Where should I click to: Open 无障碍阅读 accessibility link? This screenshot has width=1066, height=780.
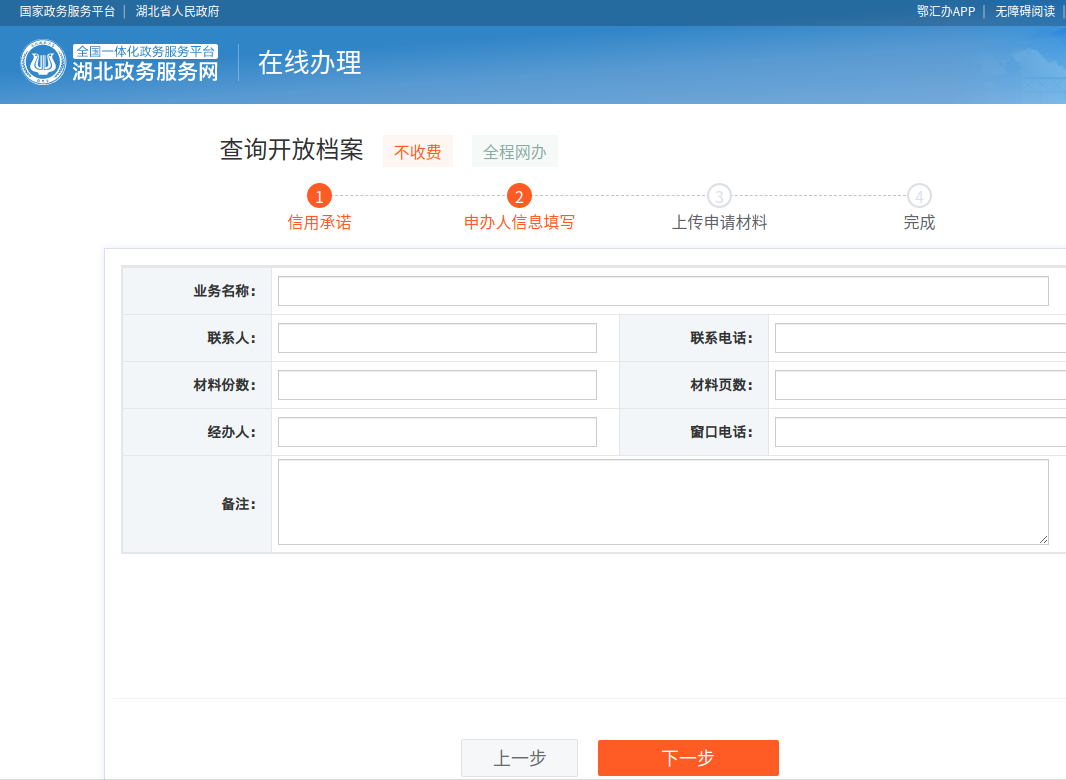tap(1025, 11)
